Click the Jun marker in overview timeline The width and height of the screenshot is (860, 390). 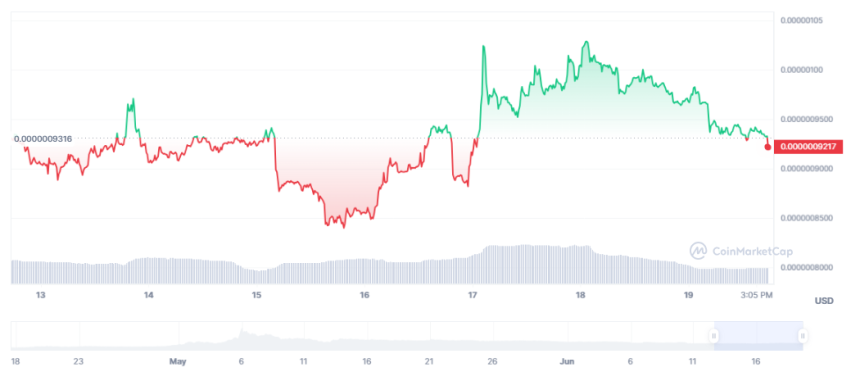(567, 361)
